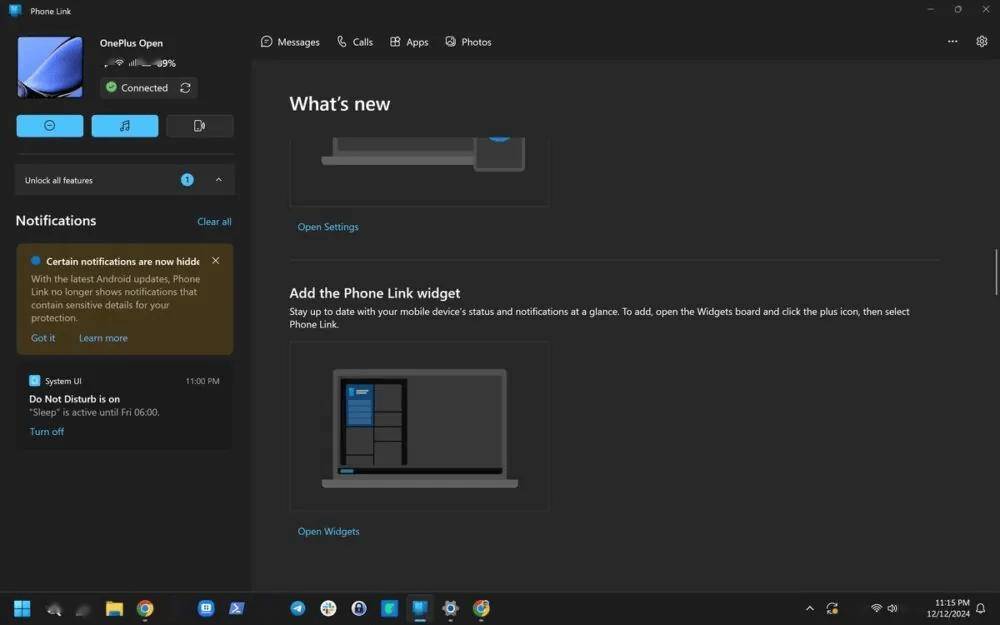Screen dimensions: 1000x625
Task: Click the Open Widgets link
Action: point(328,532)
